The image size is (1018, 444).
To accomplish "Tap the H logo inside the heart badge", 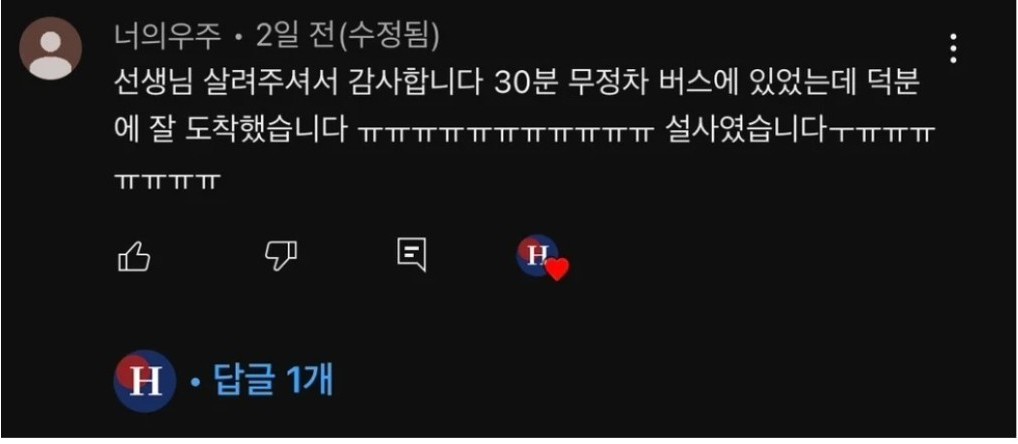I will (536, 254).
